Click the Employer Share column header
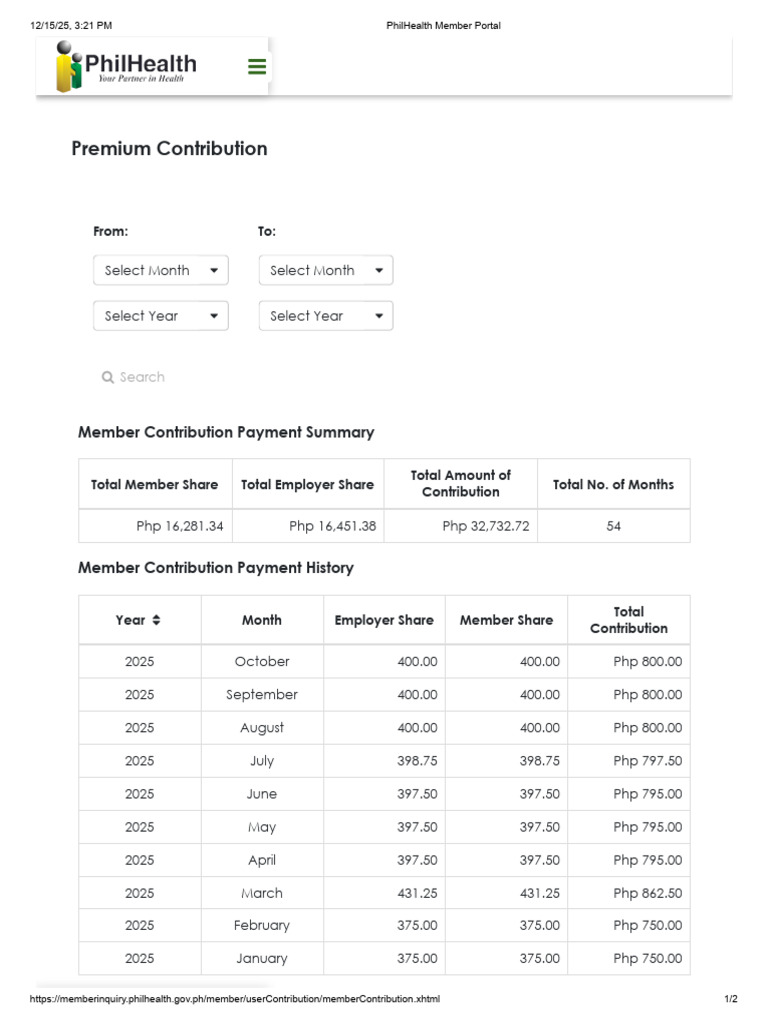This screenshot has height=1024, width=768. (384, 620)
